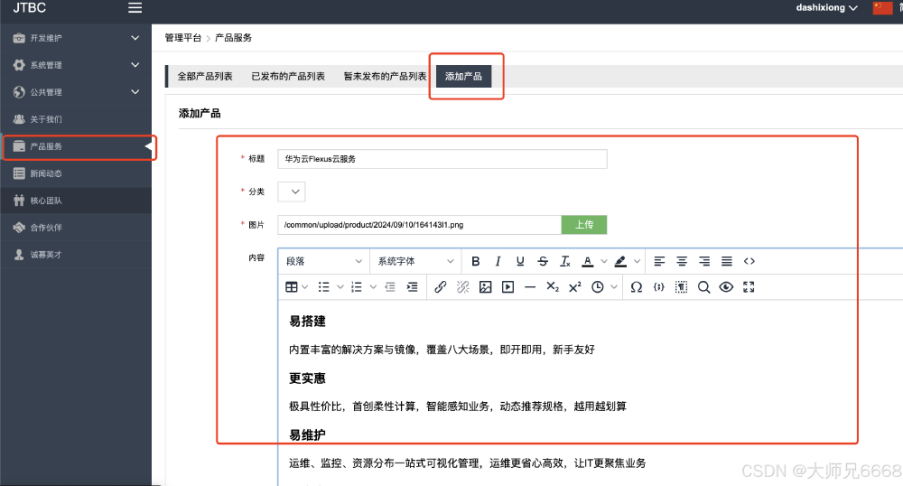
Task: Expand the table icon dropdown arrow
Action: [305, 287]
